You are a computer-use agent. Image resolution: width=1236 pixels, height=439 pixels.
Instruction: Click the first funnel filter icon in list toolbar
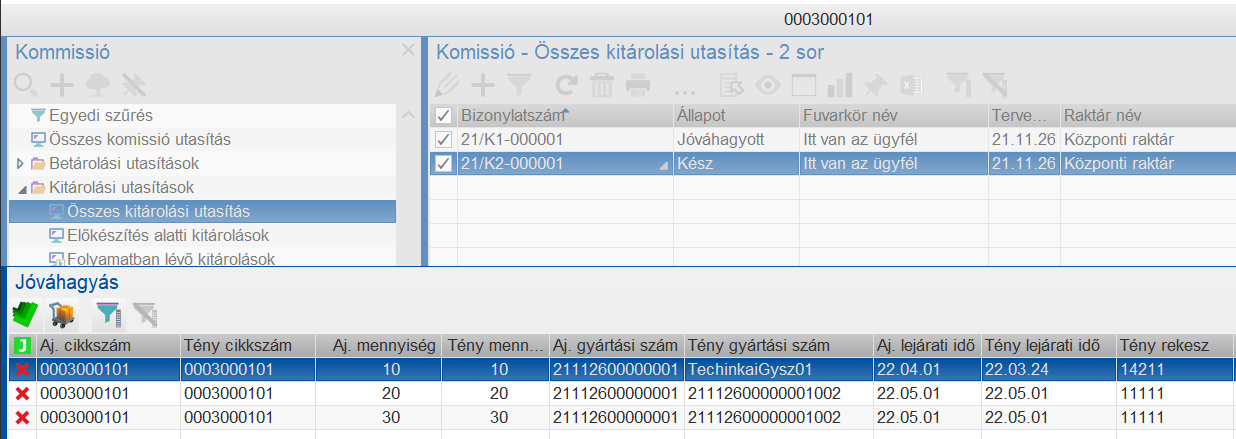(x=518, y=84)
